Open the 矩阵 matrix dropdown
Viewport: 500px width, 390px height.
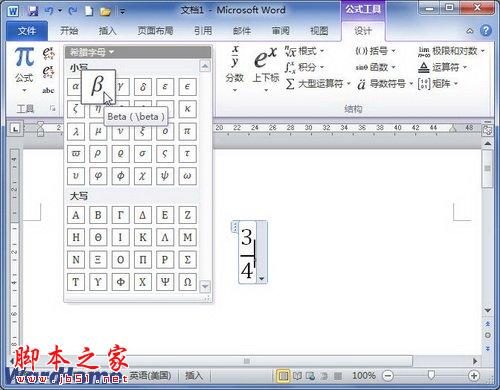pyautogui.click(x=438, y=83)
